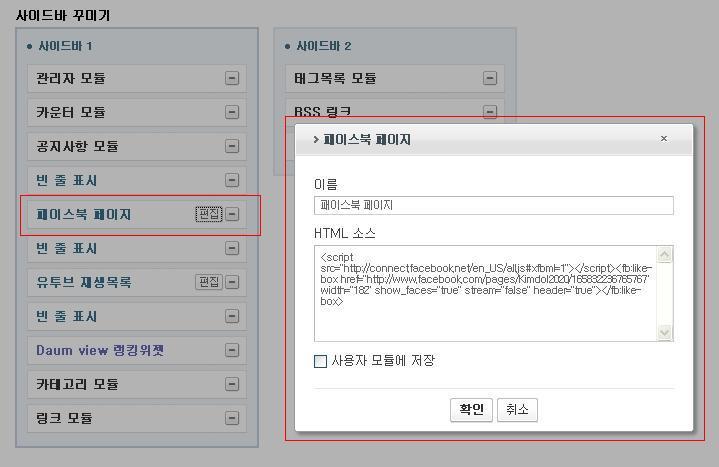Check 사용자 모듈에 저장 checkbox

[x=321, y=361]
